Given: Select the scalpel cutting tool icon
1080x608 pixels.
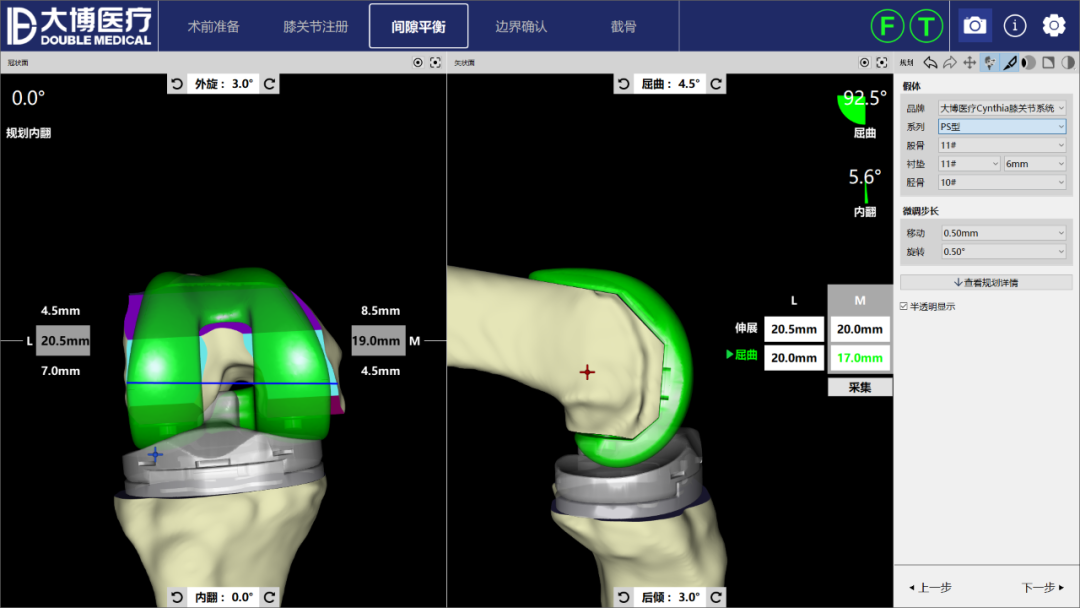Looking at the screenshot, I should tap(1010, 63).
